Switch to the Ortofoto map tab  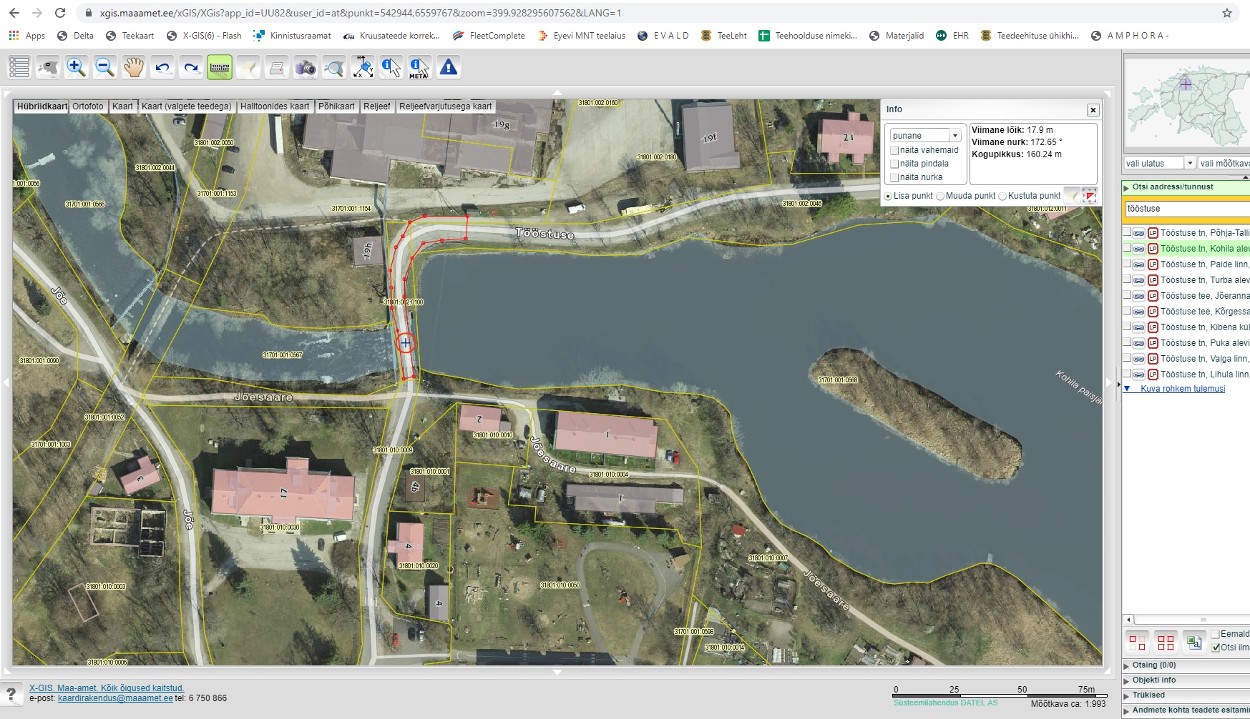[x=88, y=106]
